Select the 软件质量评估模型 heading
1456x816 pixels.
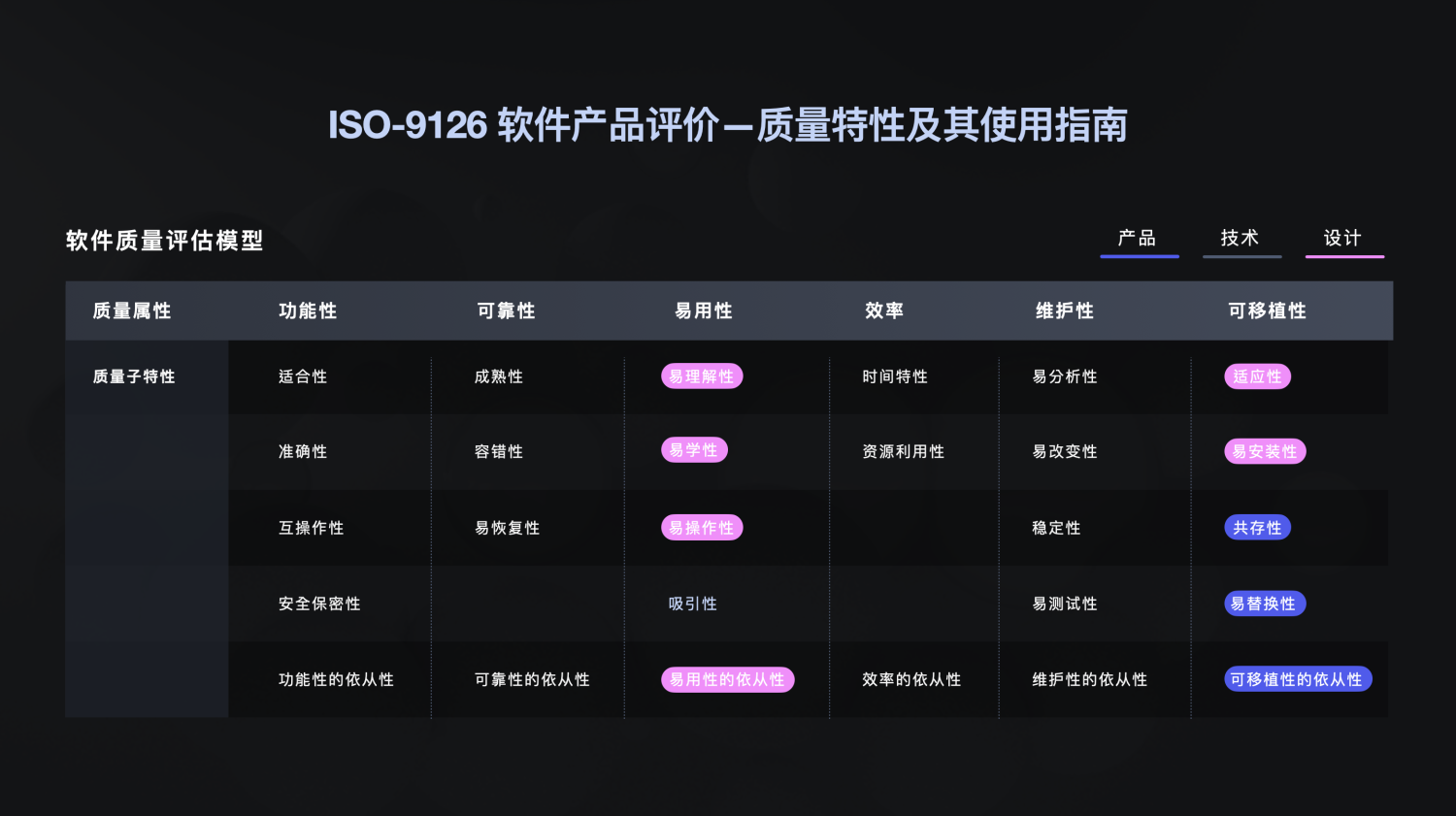(x=165, y=241)
